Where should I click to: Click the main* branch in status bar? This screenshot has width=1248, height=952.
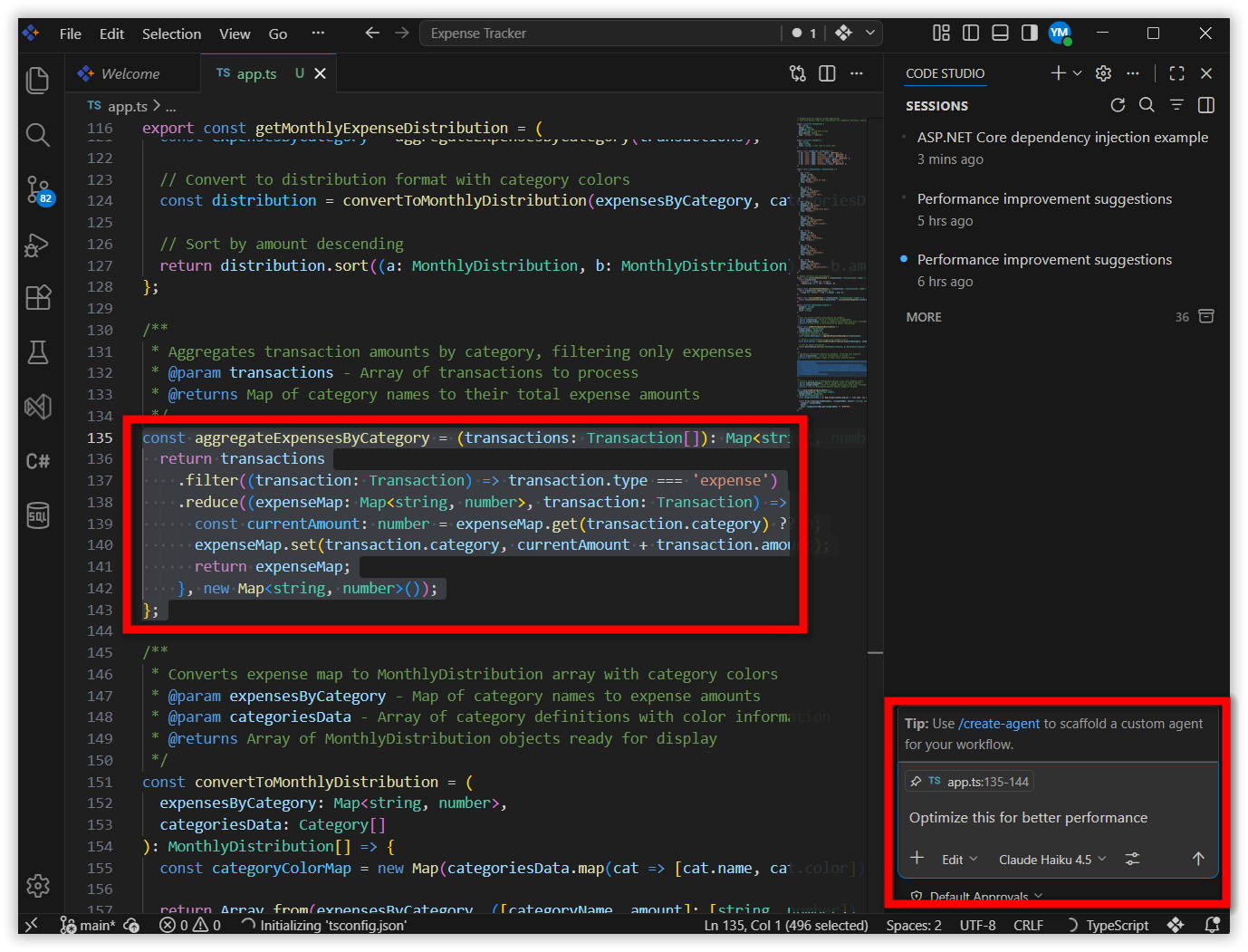[88, 925]
